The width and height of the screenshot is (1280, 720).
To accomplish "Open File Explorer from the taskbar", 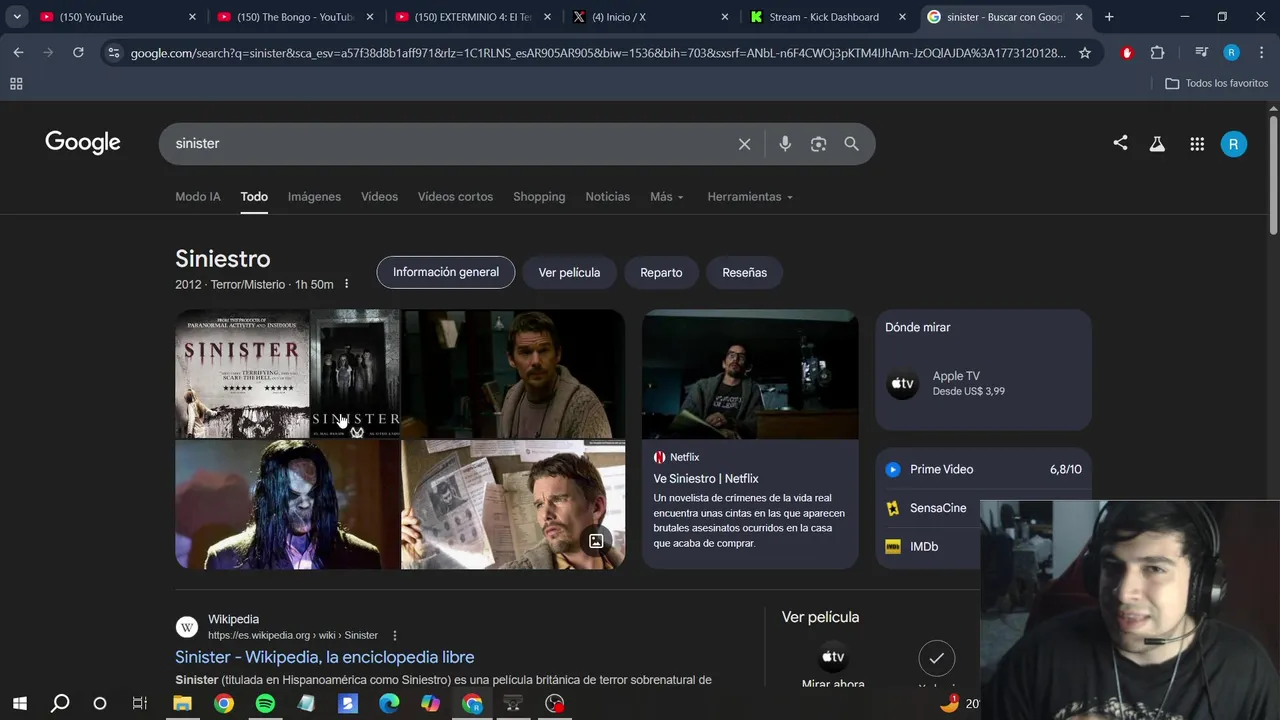I will (x=182, y=704).
